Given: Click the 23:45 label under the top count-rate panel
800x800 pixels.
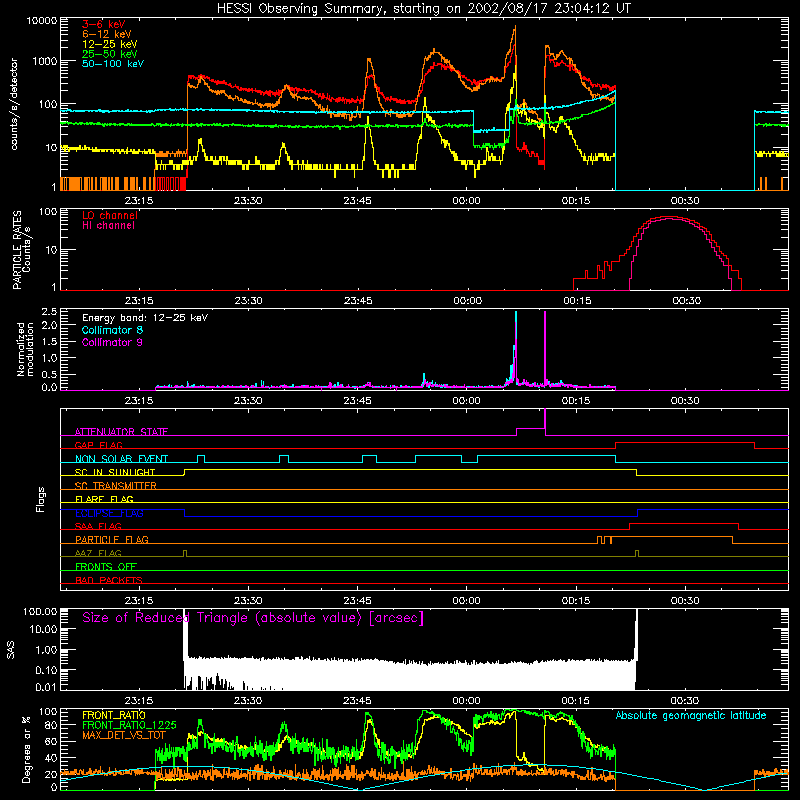Looking at the screenshot, I should (x=357, y=201).
